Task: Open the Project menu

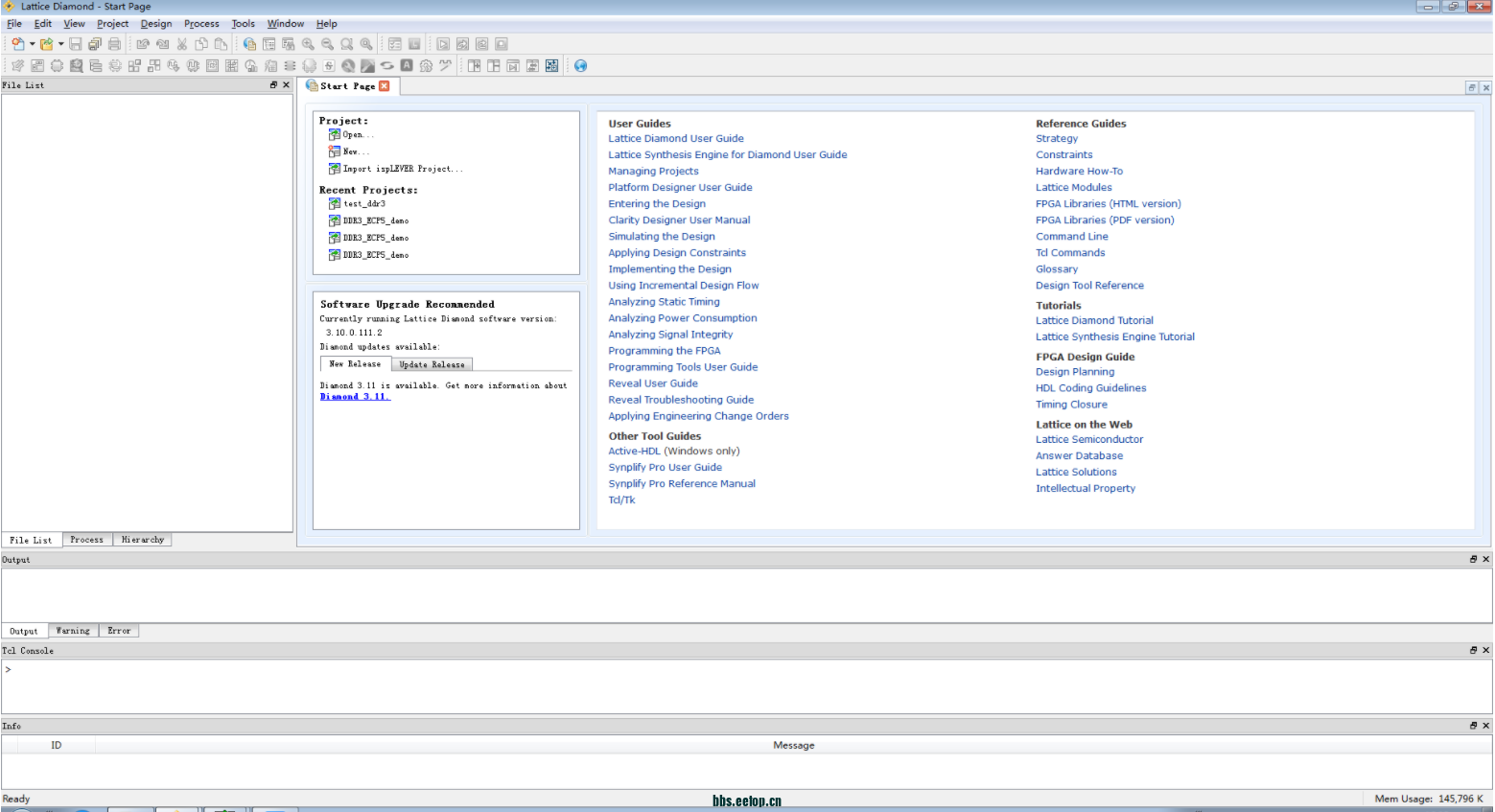Action: click(112, 24)
